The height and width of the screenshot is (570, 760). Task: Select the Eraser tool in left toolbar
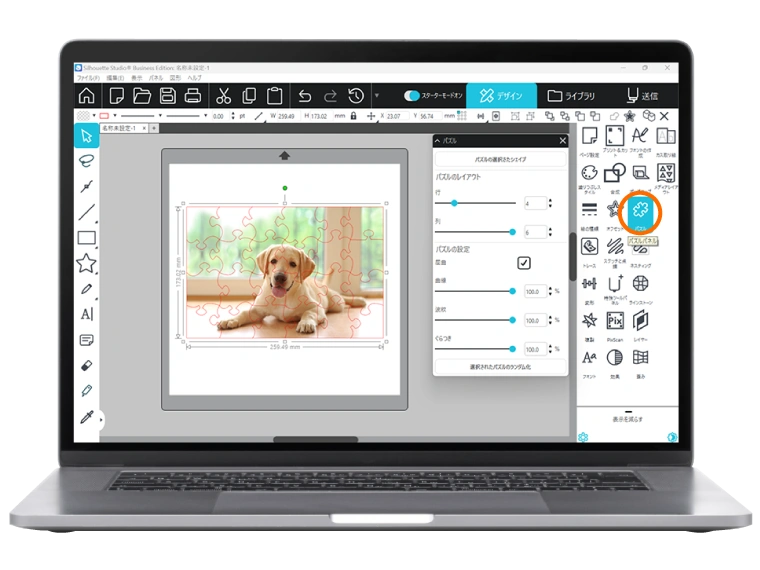(87, 366)
